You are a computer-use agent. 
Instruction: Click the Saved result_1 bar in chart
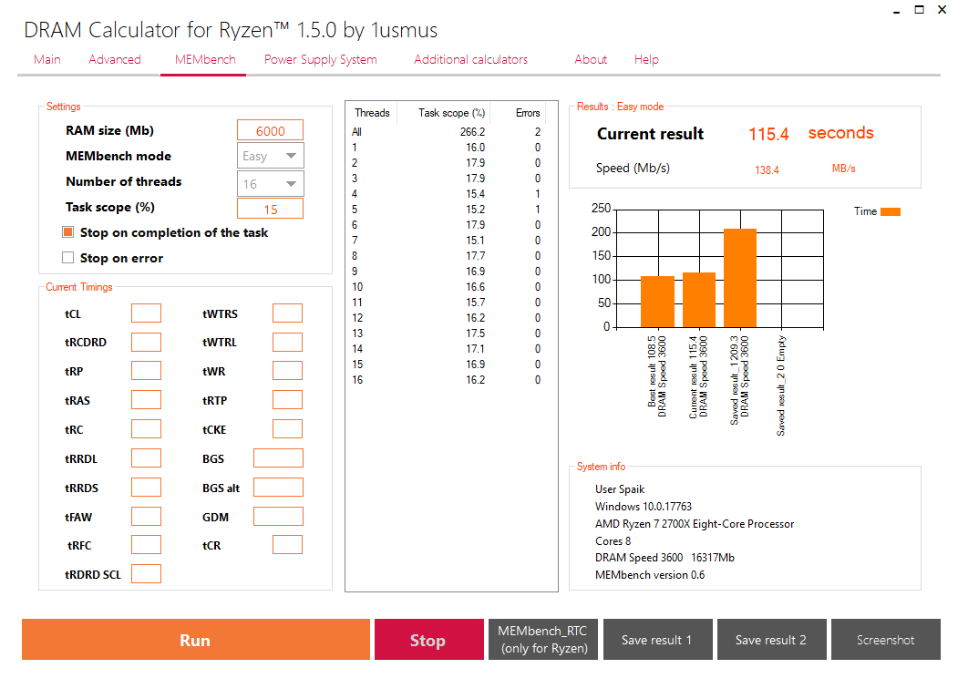pyautogui.click(x=740, y=278)
